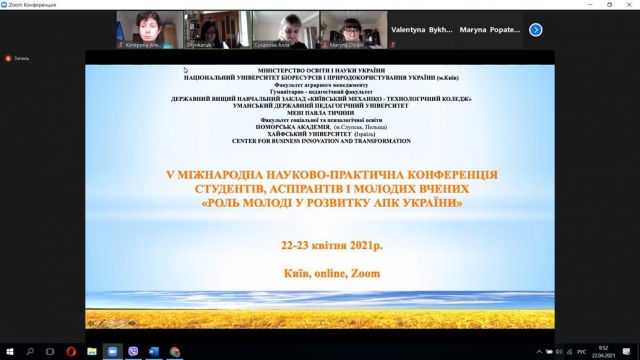Open the notification center icon
Viewport: 640px width, 360px height.
(x=627, y=352)
